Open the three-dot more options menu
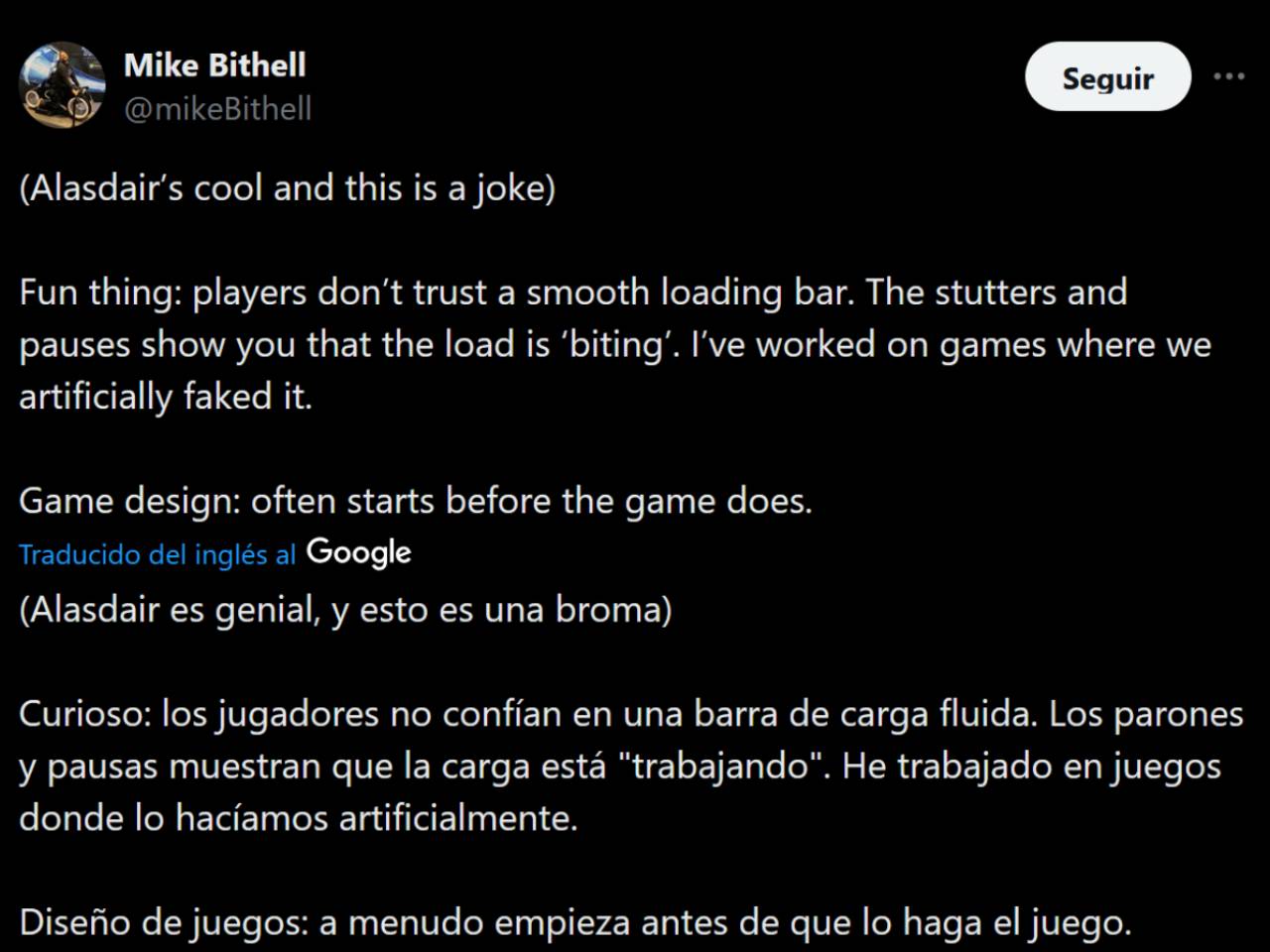The height and width of the screenshot is (952, 1270). 1228,76
